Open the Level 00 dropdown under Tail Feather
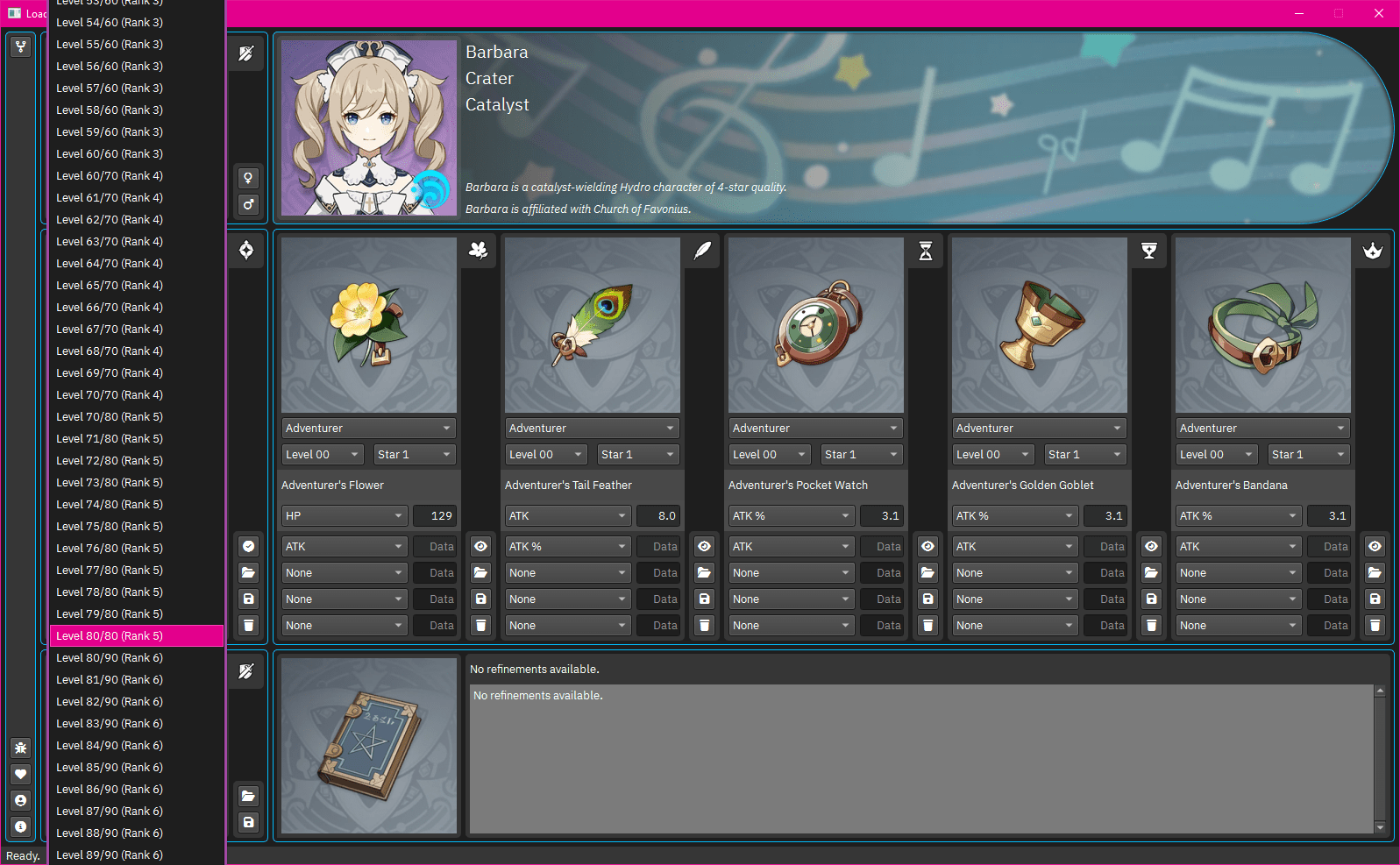 point(546,454)
